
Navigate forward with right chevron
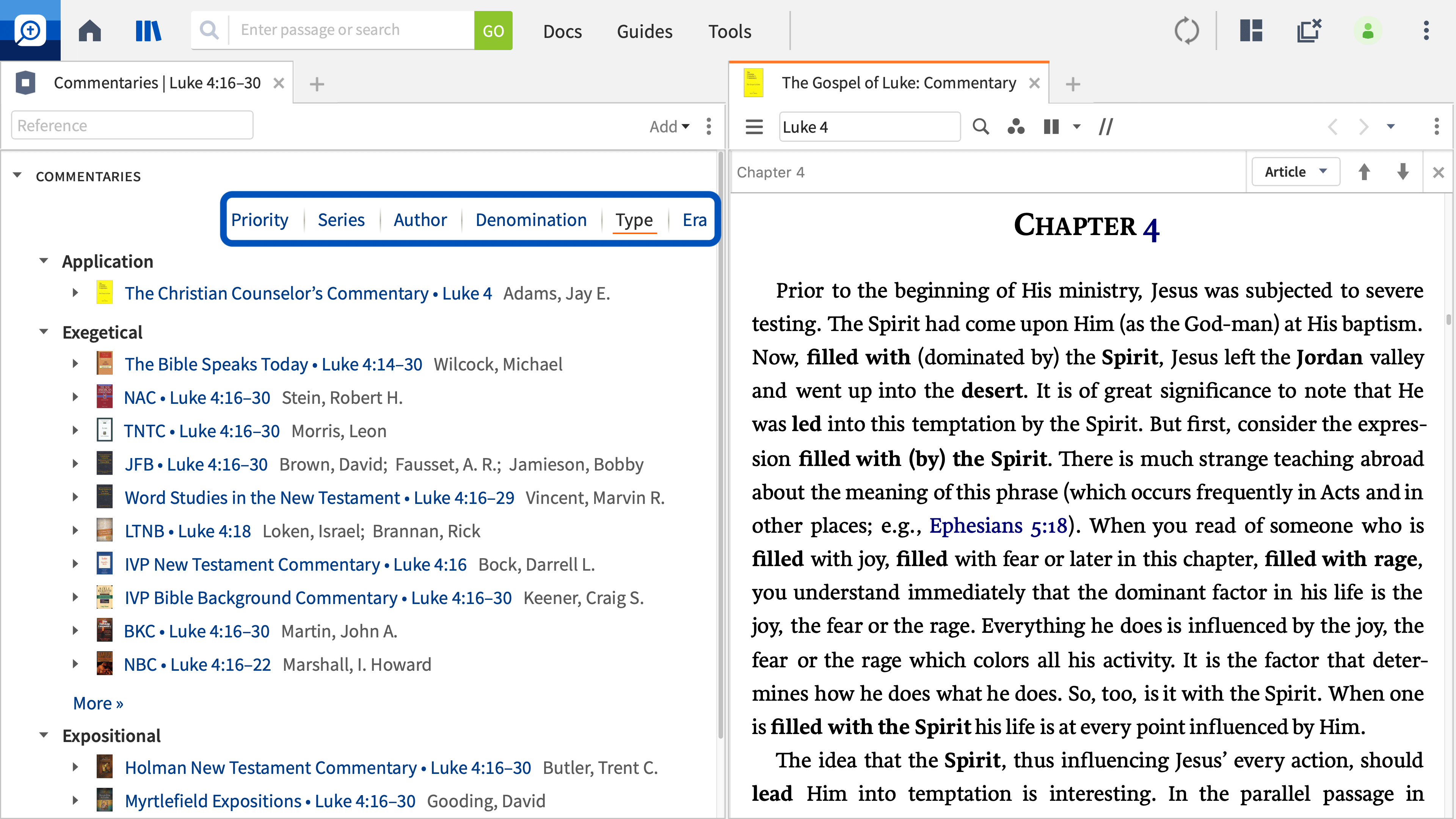click(x=1363, y=127)
